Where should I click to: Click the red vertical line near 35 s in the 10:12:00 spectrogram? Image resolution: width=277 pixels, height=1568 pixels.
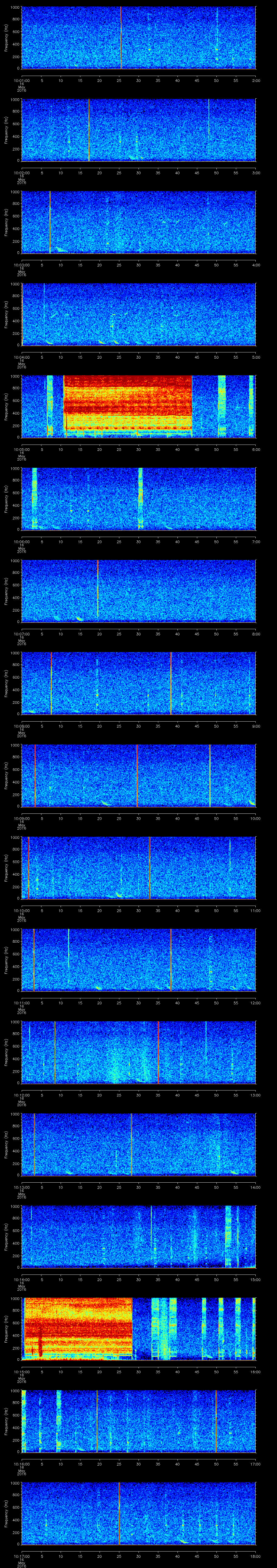(x=159, y=1052)
